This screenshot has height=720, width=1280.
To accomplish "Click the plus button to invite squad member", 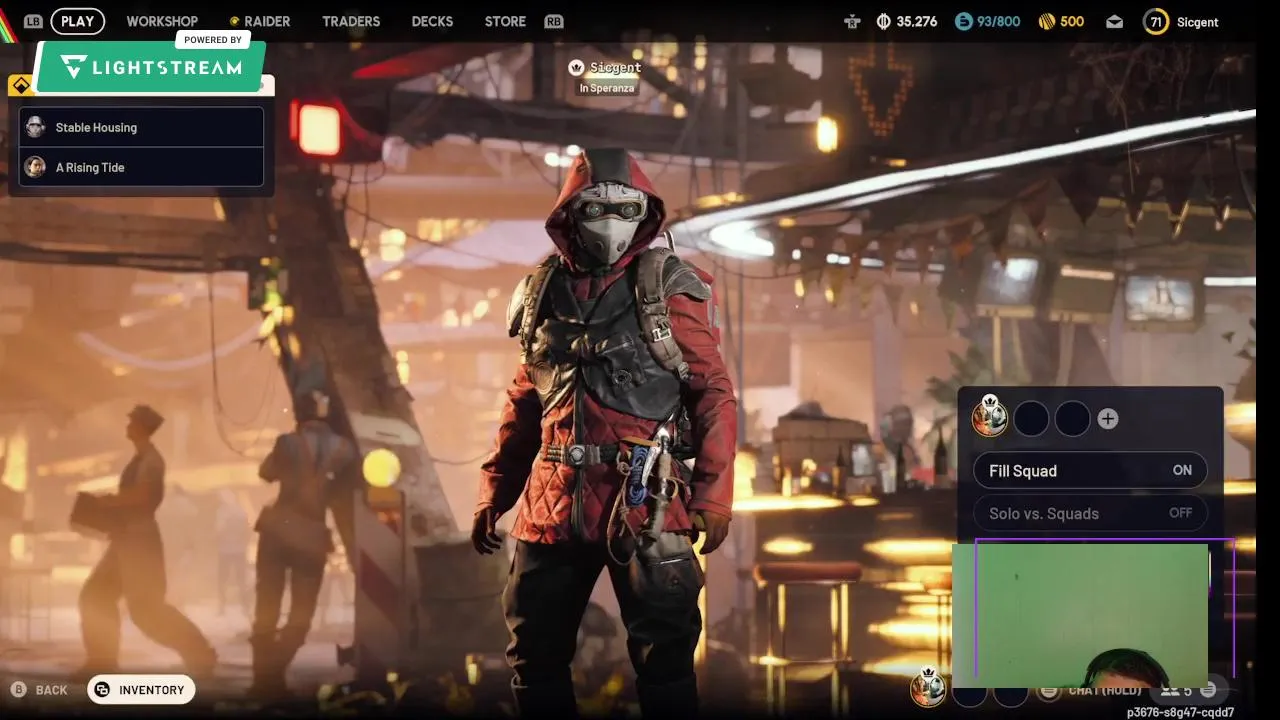I will coord(1107,419).
